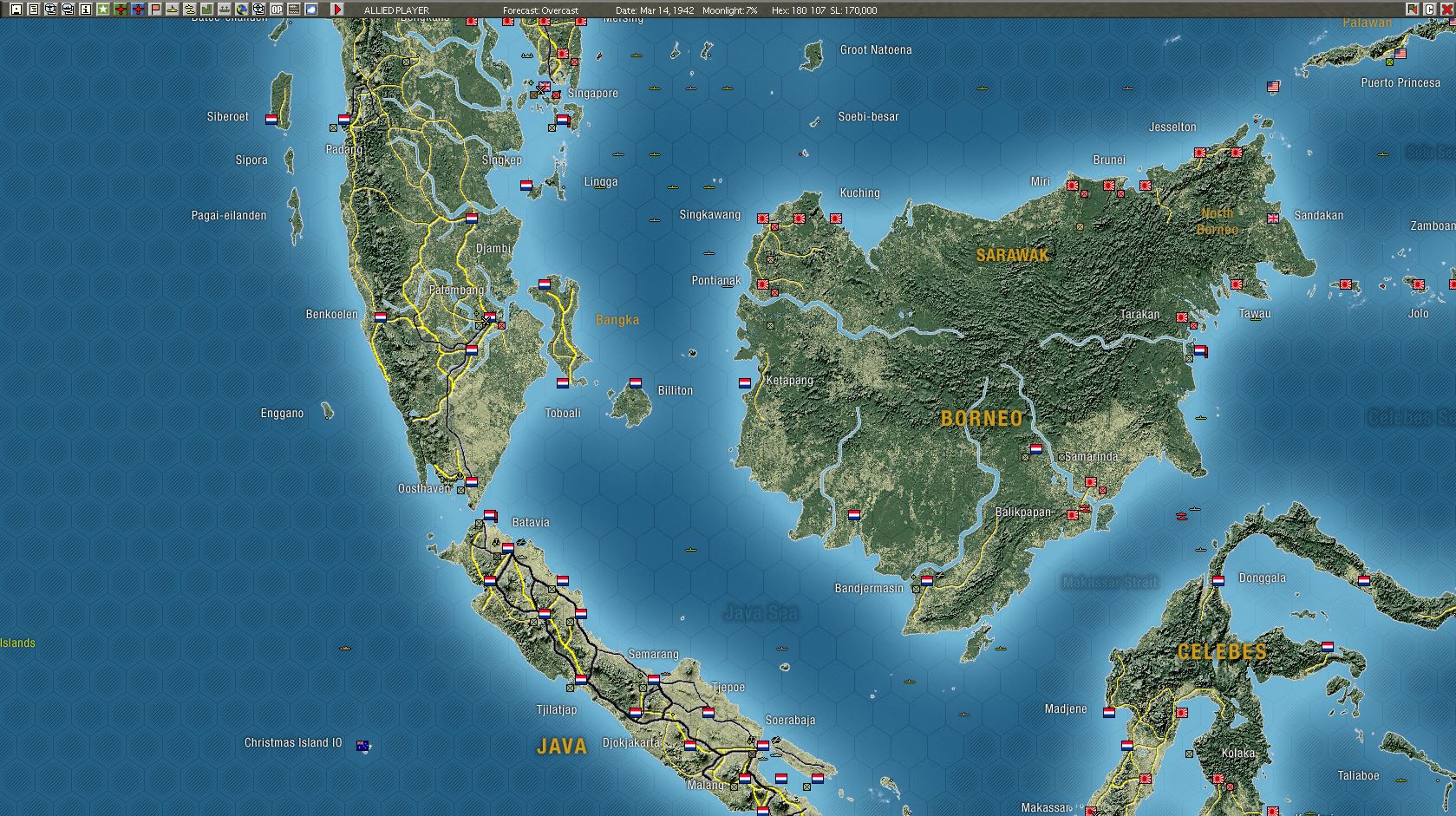Click the 'Bangka' island label

click(x=617, y=320)
